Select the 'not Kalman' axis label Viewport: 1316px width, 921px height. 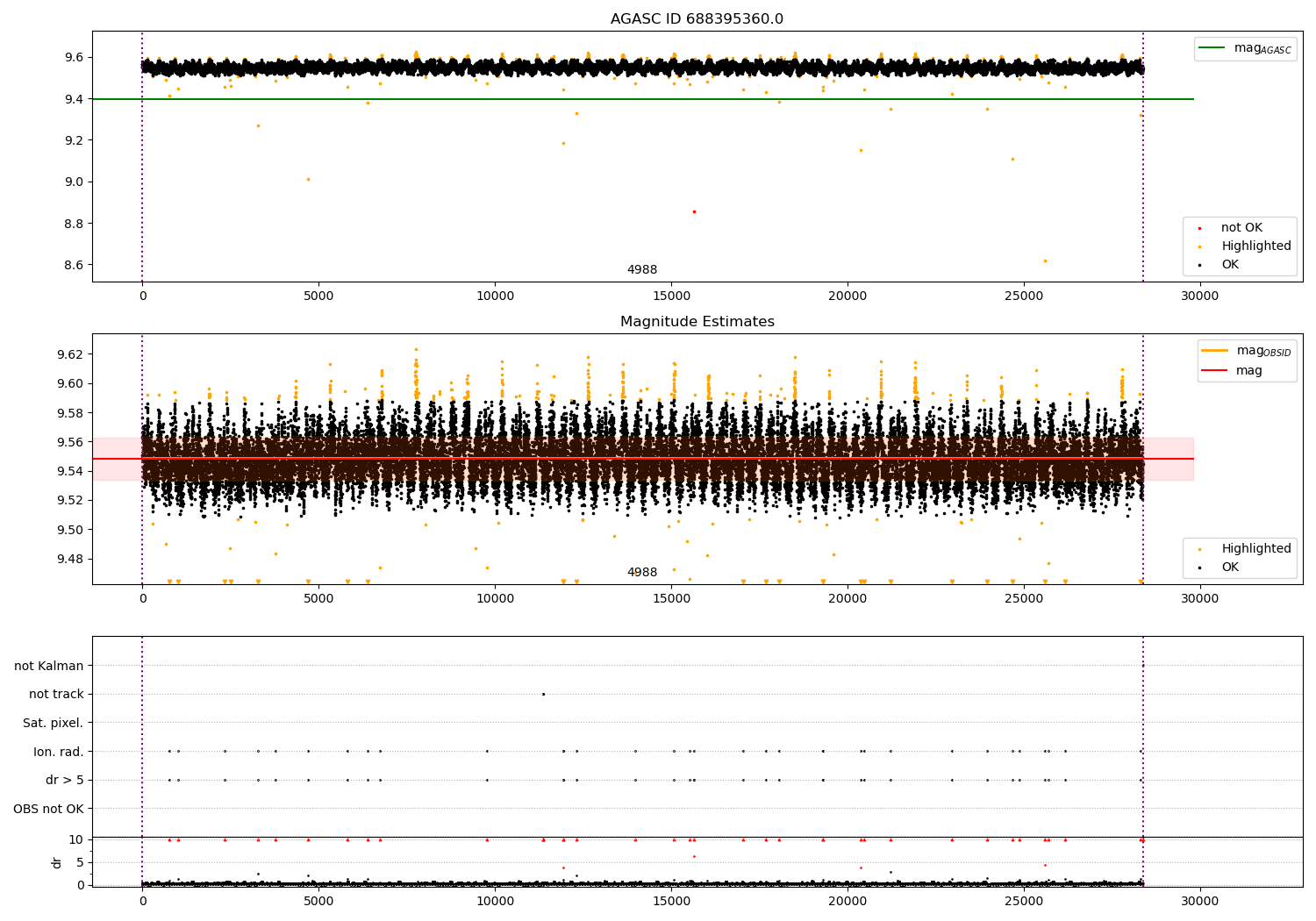49,666
